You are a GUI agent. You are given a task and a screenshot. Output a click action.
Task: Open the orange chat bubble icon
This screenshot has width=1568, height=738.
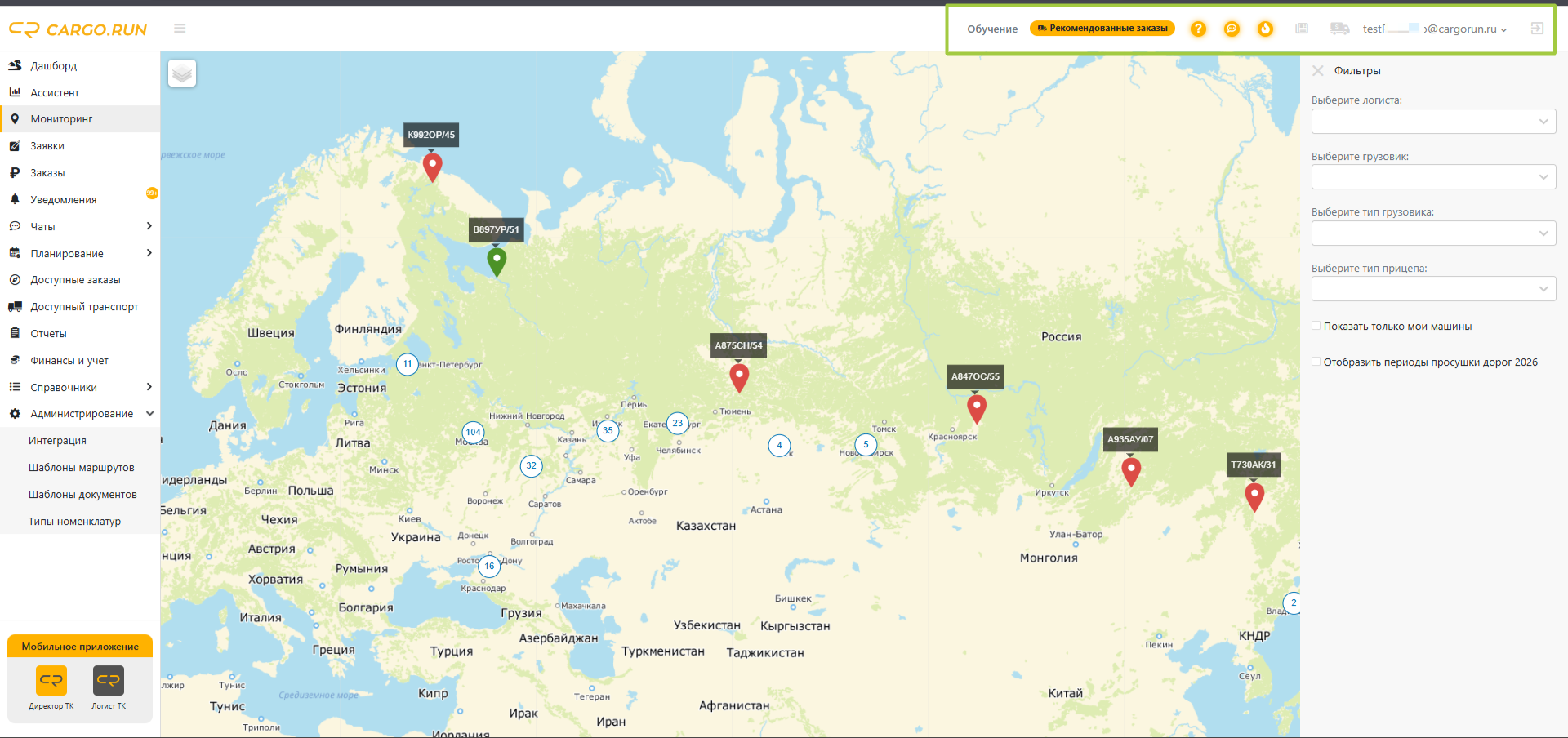coord(1232,29)
